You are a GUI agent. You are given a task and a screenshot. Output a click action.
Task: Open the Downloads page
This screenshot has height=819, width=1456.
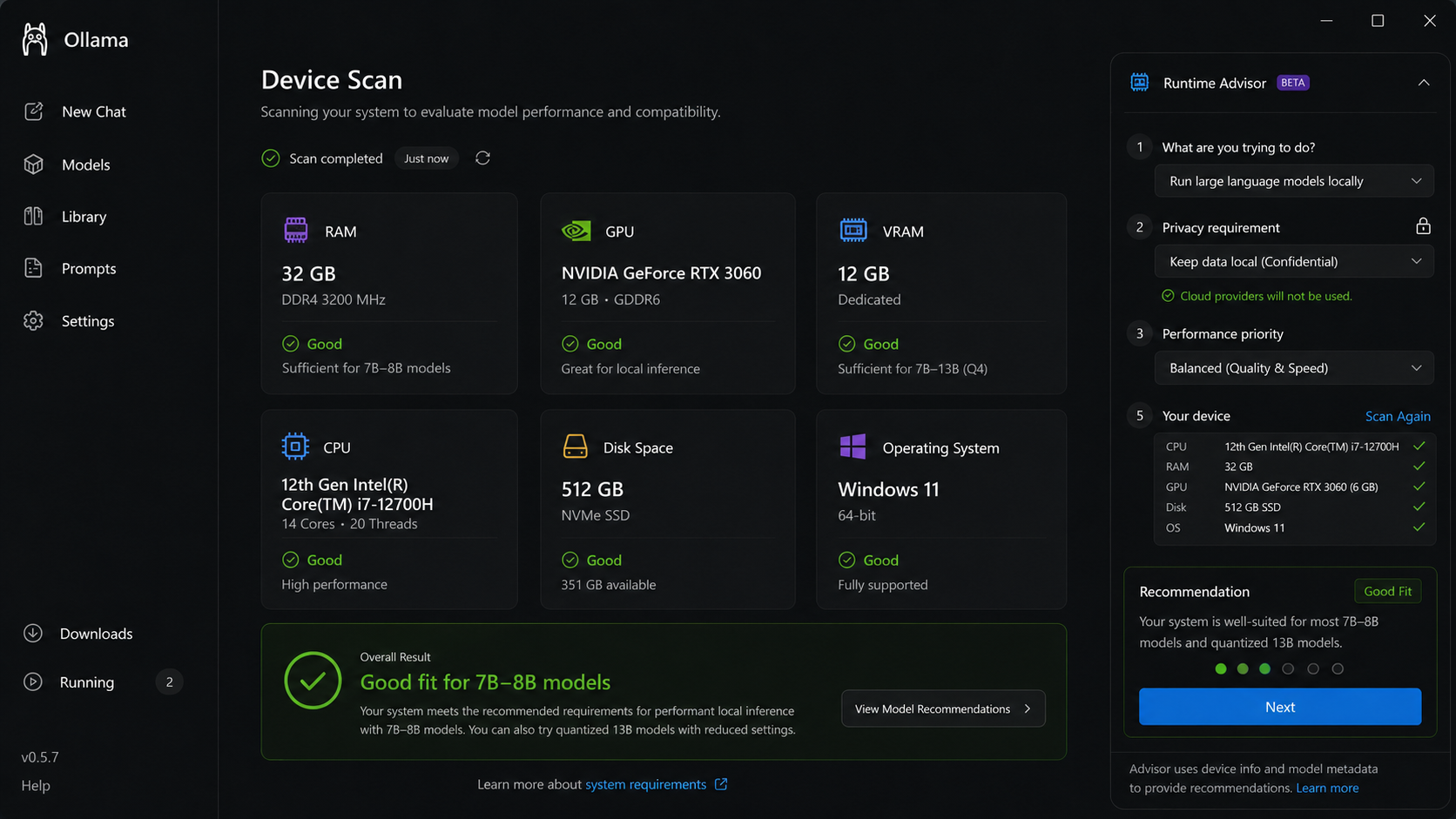pos(78,634)
